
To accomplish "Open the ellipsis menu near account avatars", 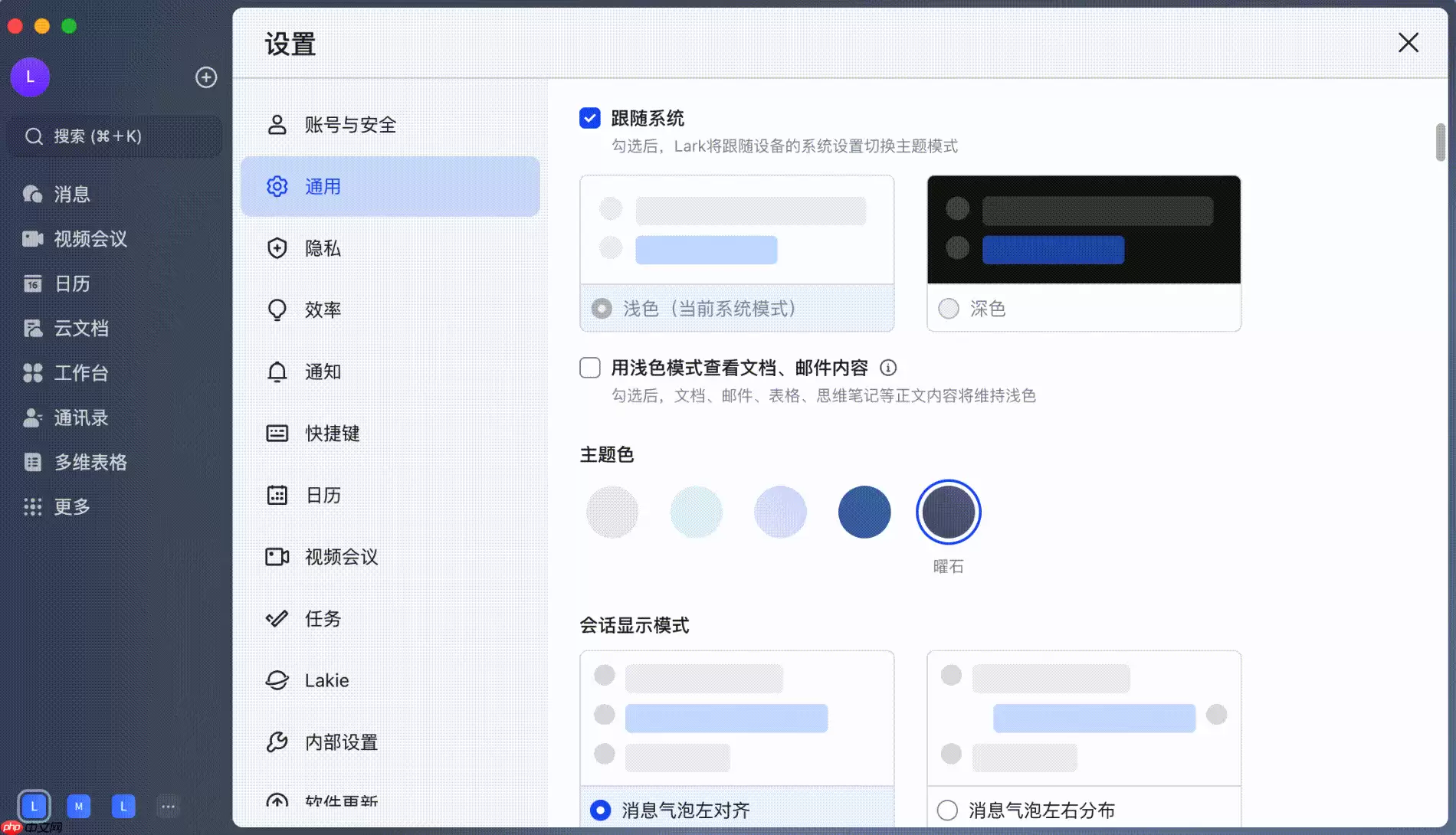I will coord(169,806).
